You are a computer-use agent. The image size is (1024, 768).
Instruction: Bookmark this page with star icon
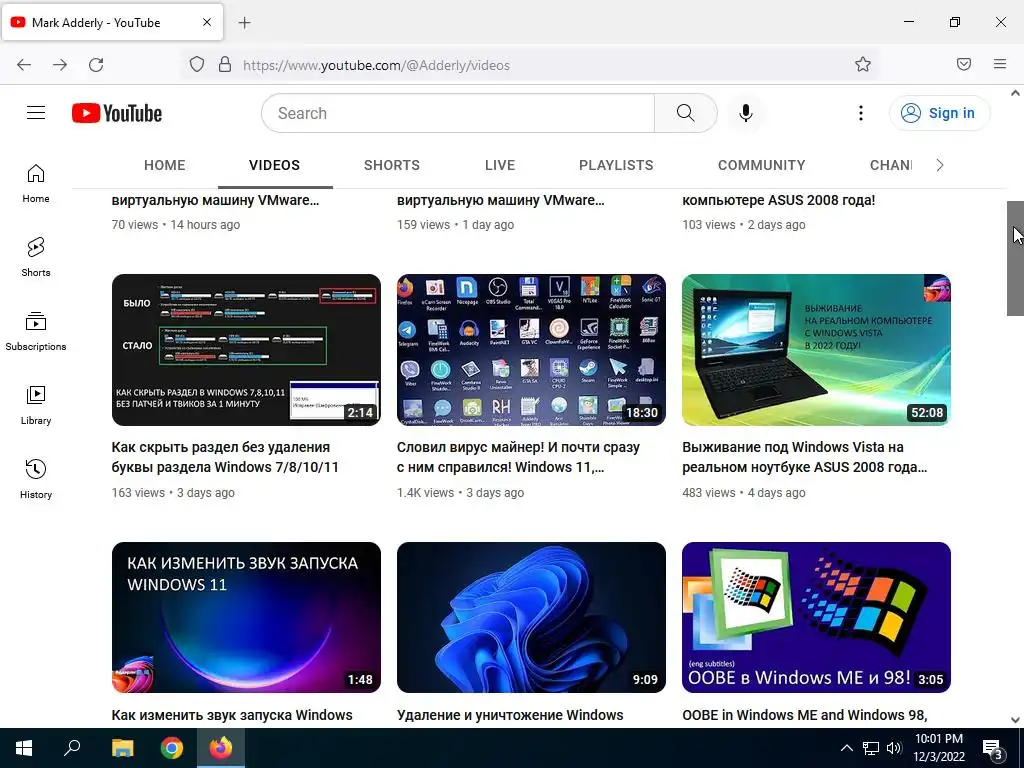(x=863, y=65)
